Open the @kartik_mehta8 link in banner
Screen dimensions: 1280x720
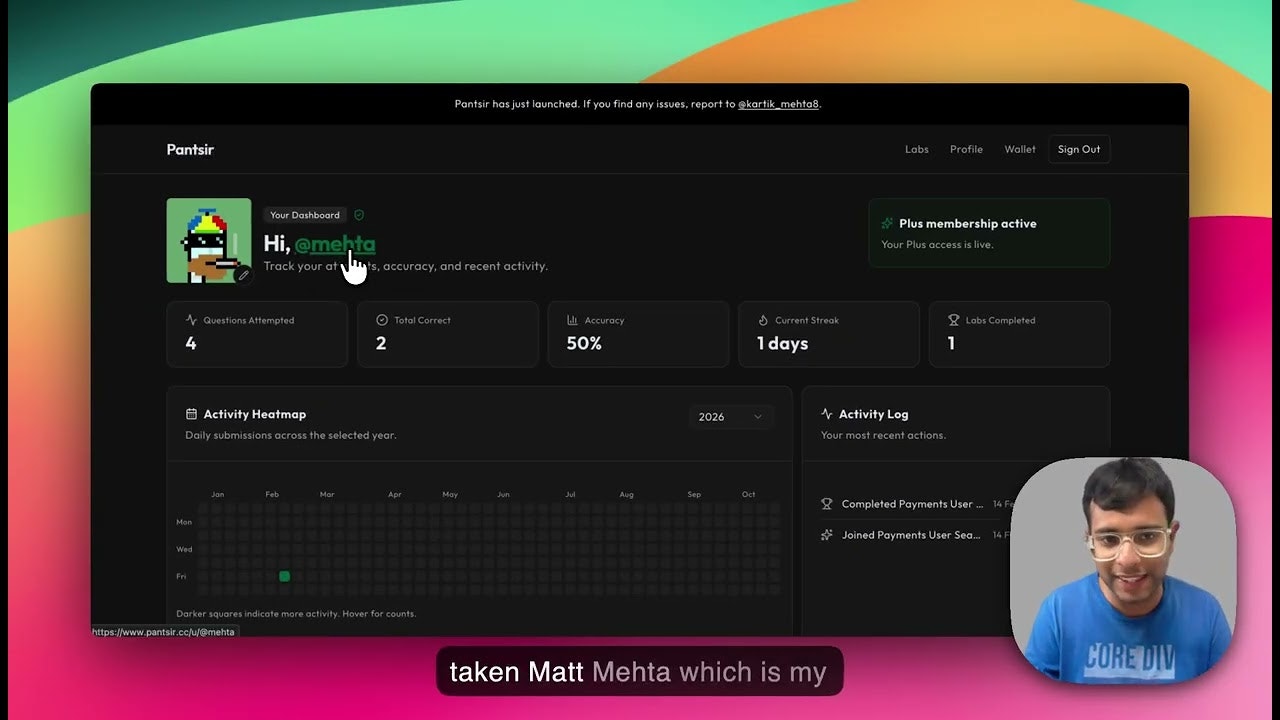(778, 104)
